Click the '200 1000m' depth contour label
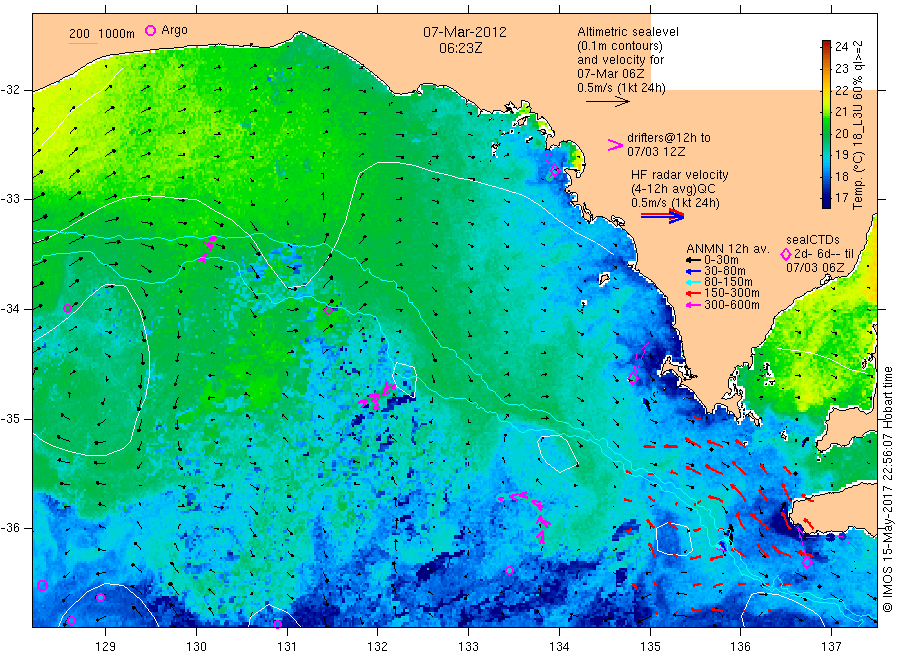Viewport: 900px width, 660px height. point(102,34)
